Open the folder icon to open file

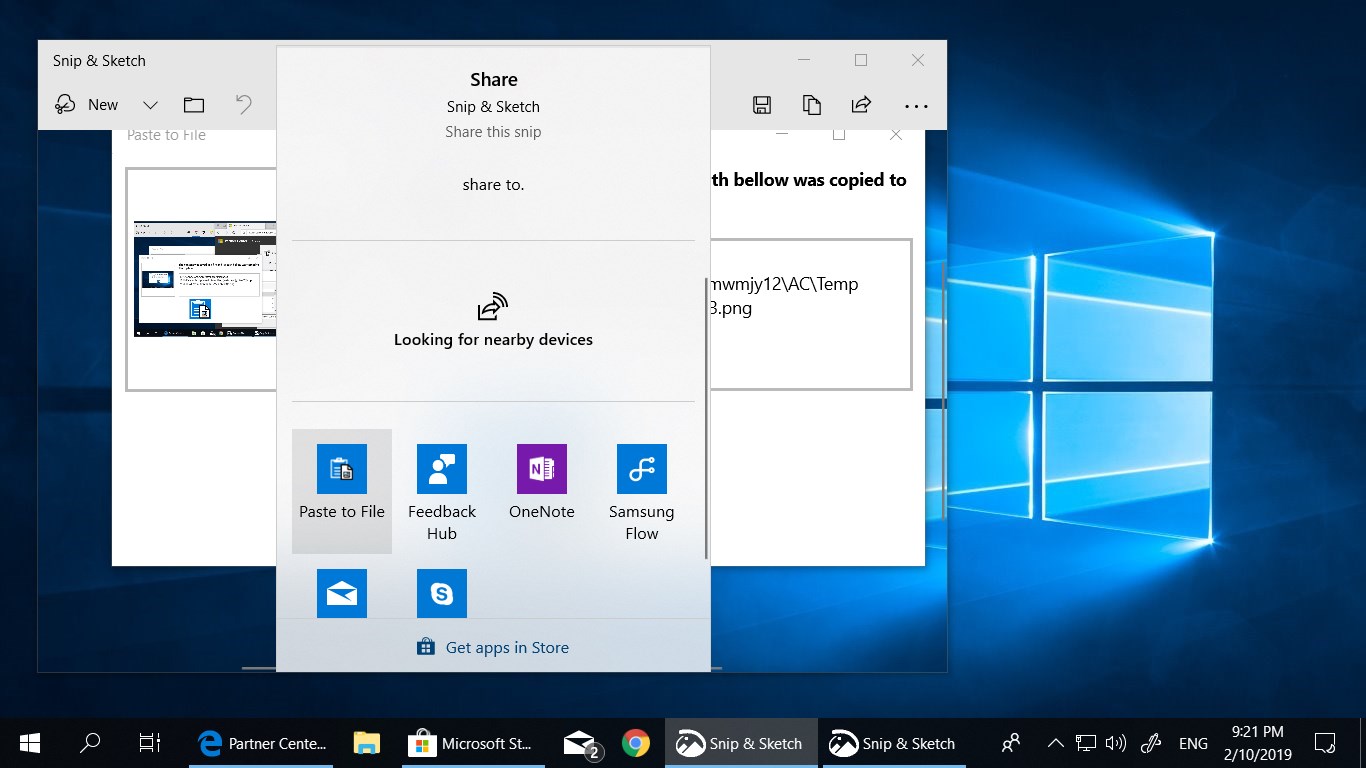[194, 105]
